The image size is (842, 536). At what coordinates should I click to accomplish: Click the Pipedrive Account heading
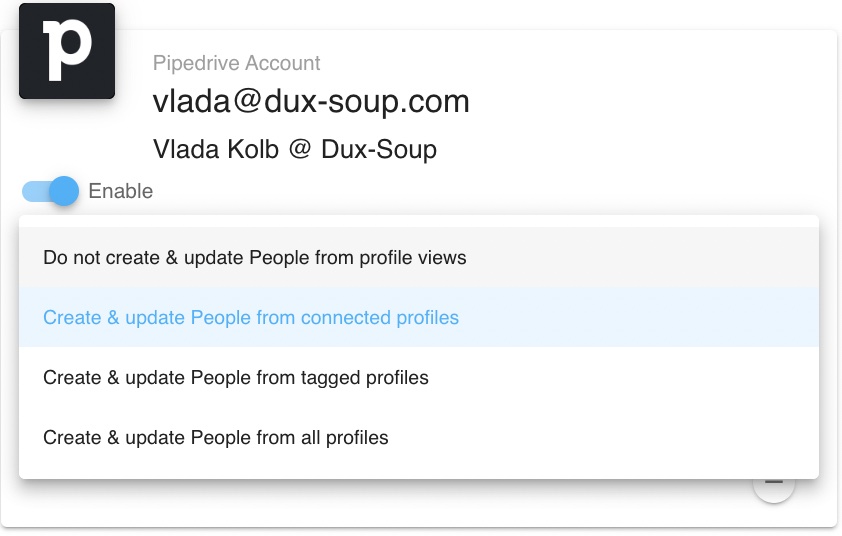pyautogui.click(x=236, y=63)
